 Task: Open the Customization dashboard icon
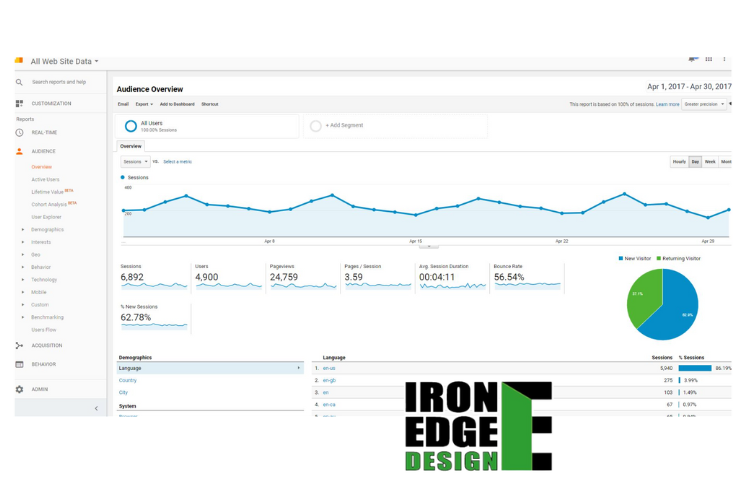(19, 103)
